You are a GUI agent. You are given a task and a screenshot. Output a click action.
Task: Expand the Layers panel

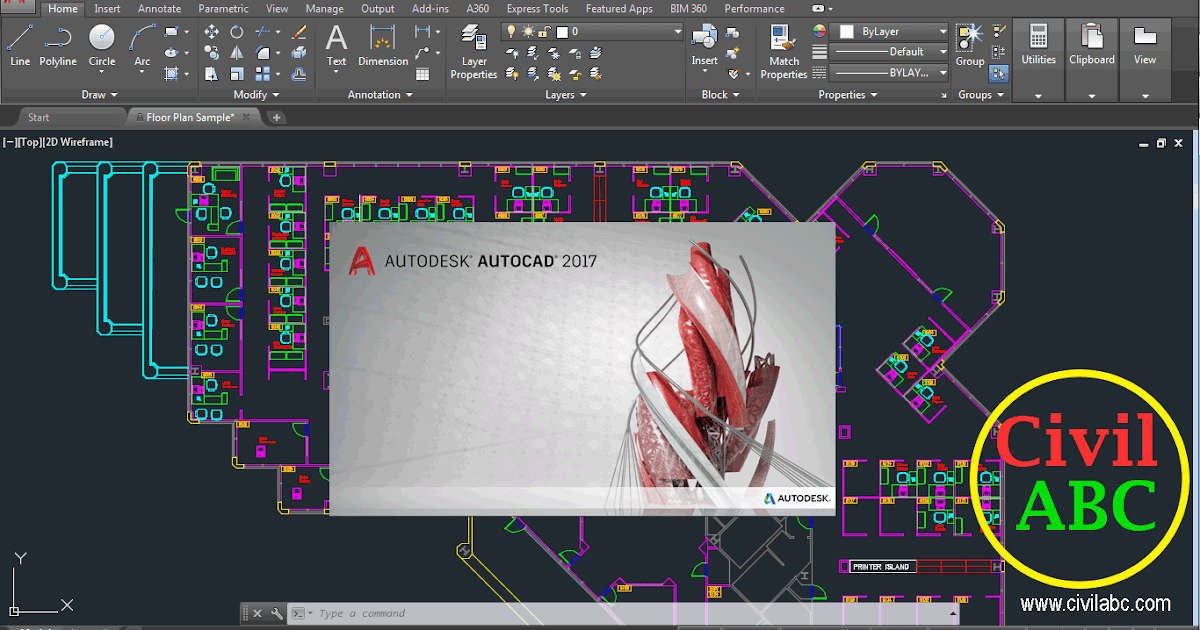point(566,95)
